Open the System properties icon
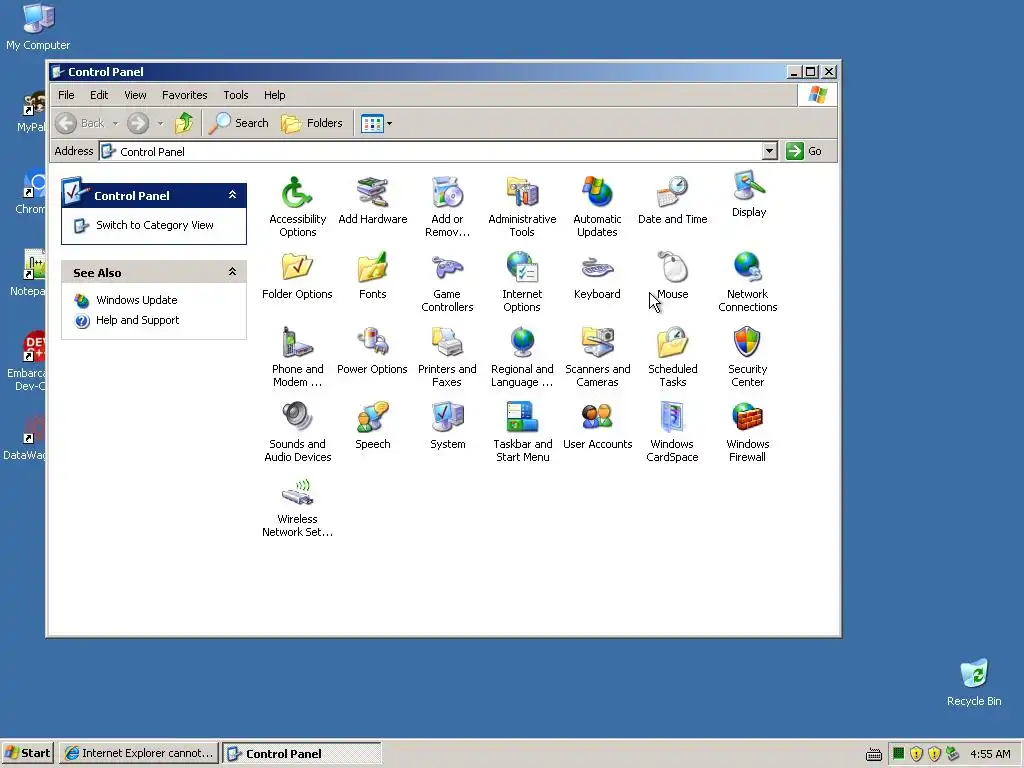Screen dimensions: 1024x768 (447, 426)
